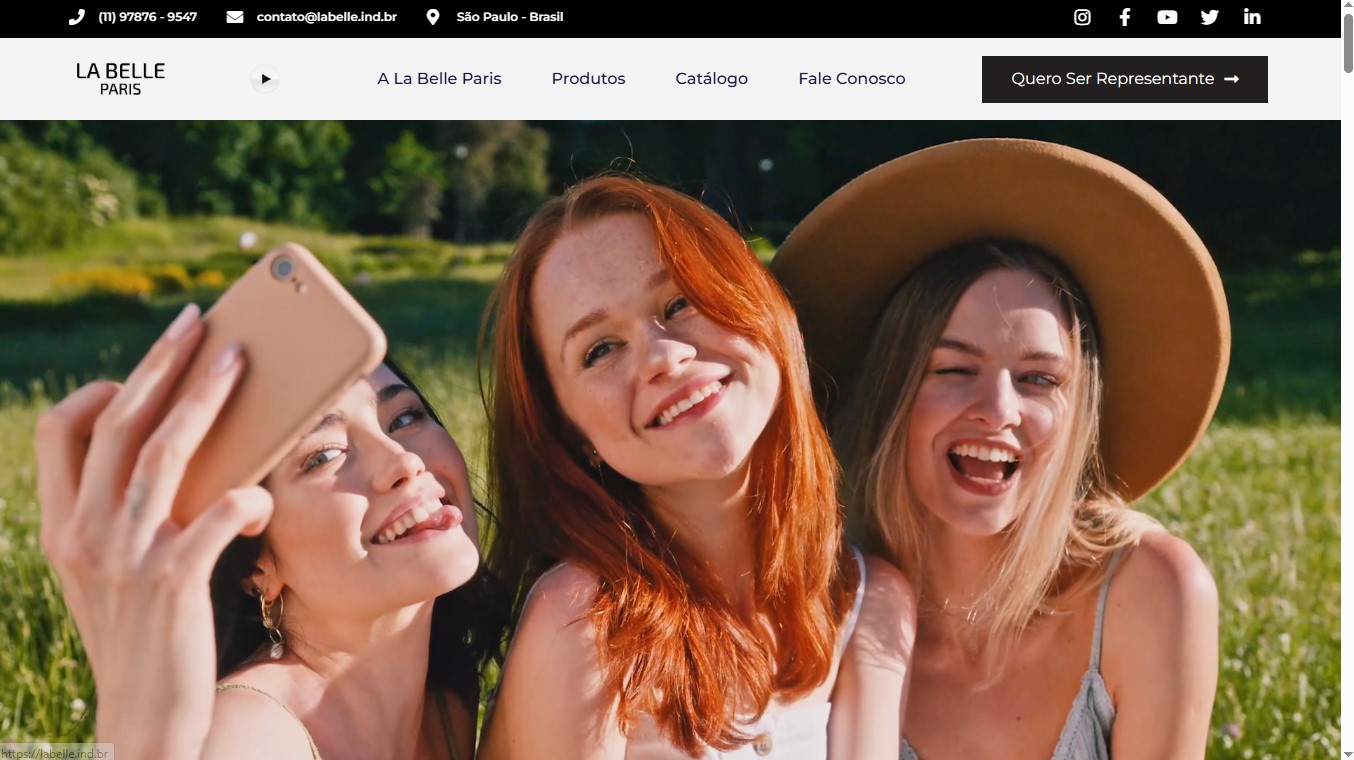1354x760 pixels.
Task: Open the Catálogo menu item
Action: (711, 78)
